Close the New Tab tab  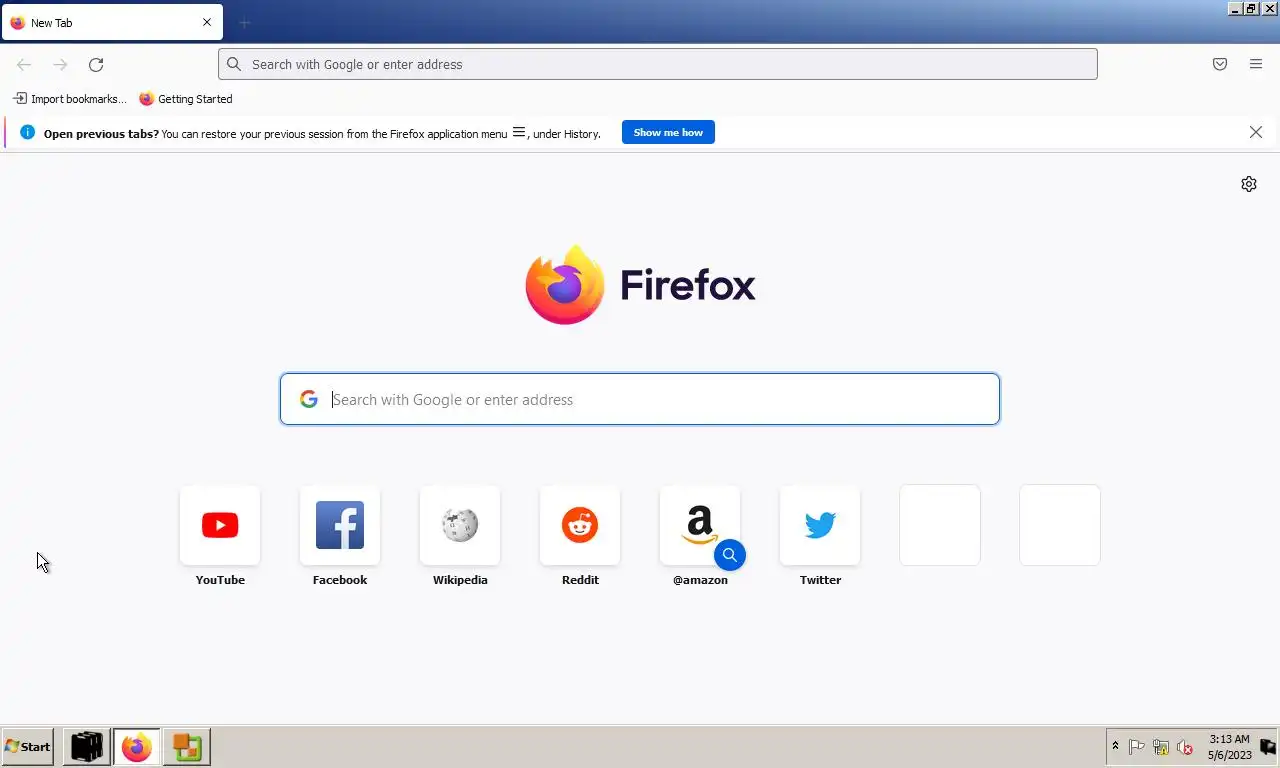(x=207, y=22)
